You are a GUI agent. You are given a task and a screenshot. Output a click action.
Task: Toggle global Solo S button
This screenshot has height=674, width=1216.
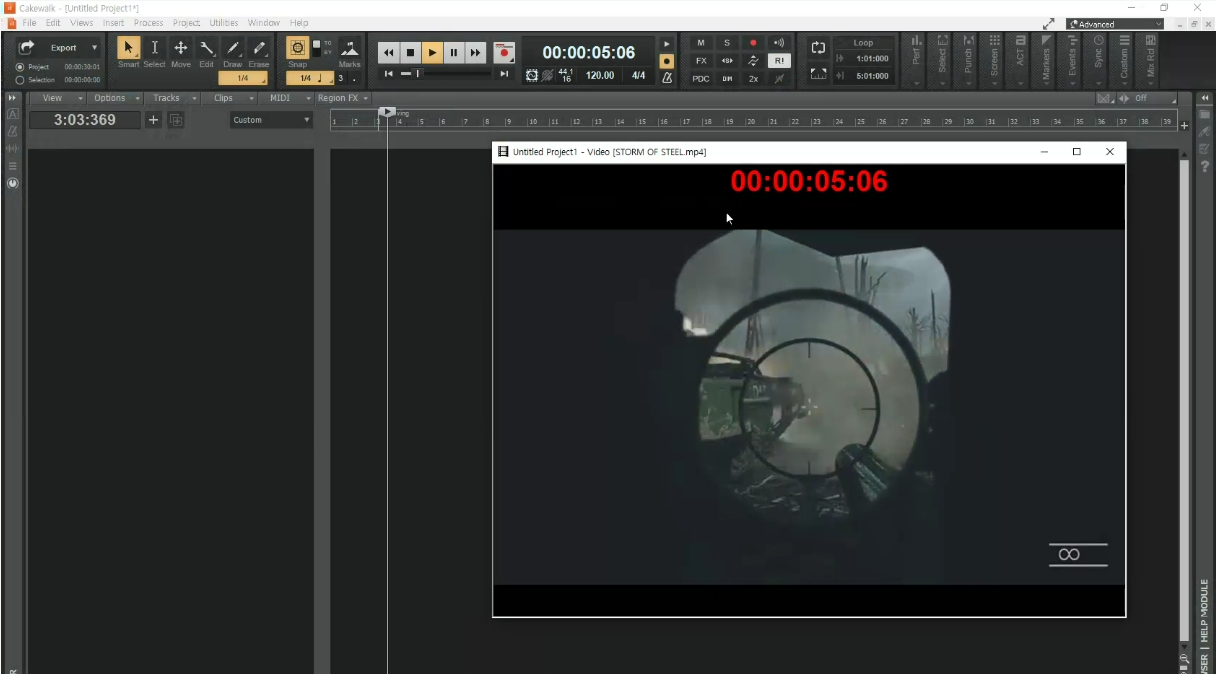[727, 43]
